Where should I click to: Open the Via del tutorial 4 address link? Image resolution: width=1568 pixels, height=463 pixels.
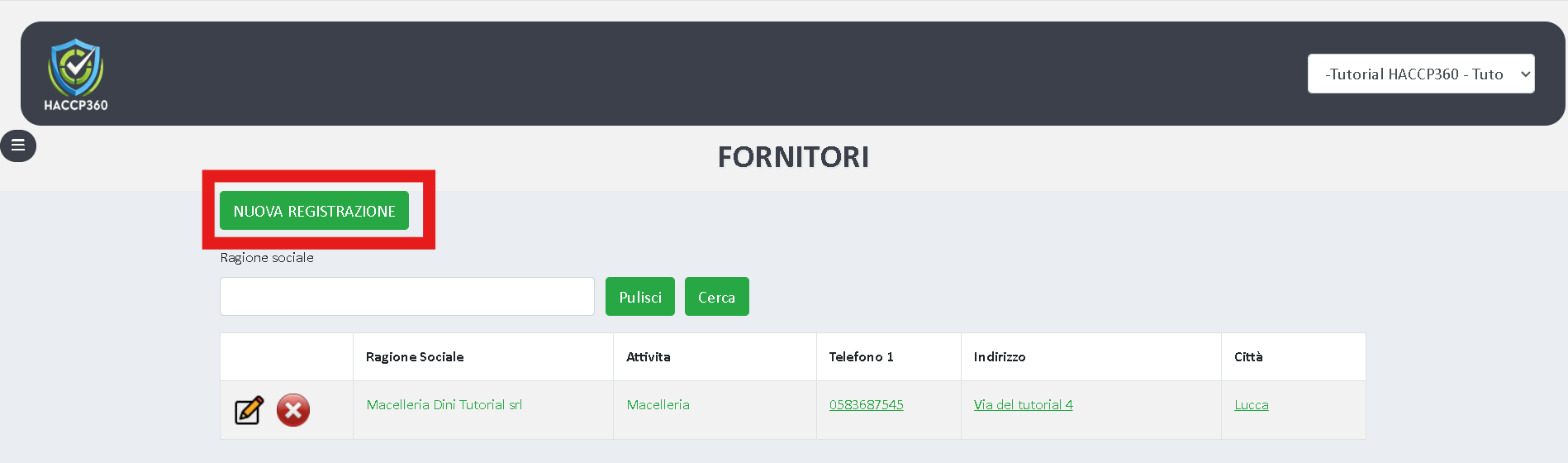point(1023,405)
